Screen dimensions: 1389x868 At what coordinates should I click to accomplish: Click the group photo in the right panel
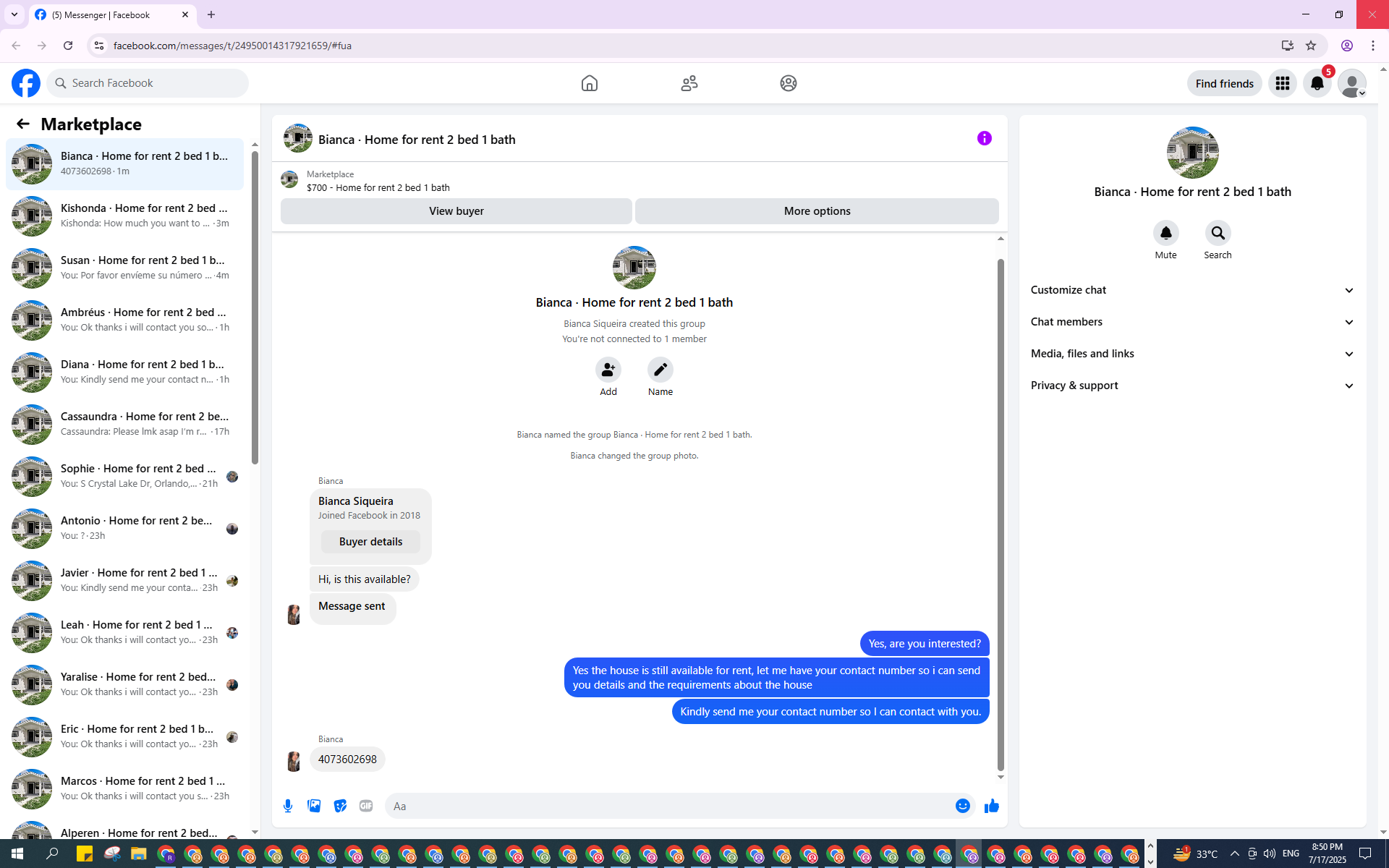(x=1192, y=153)
